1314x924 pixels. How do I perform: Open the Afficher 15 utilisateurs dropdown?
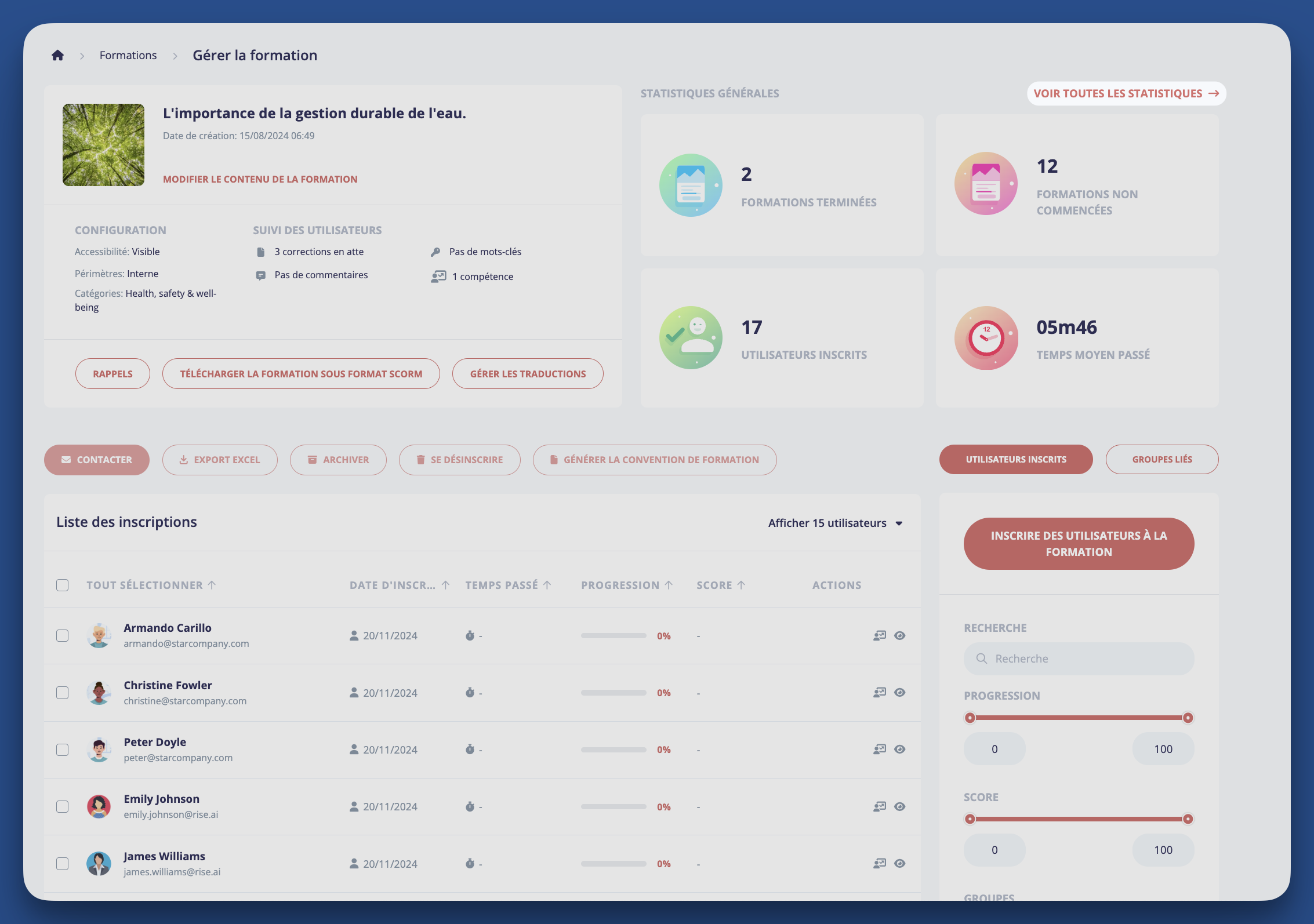click(x=836, y=522)
